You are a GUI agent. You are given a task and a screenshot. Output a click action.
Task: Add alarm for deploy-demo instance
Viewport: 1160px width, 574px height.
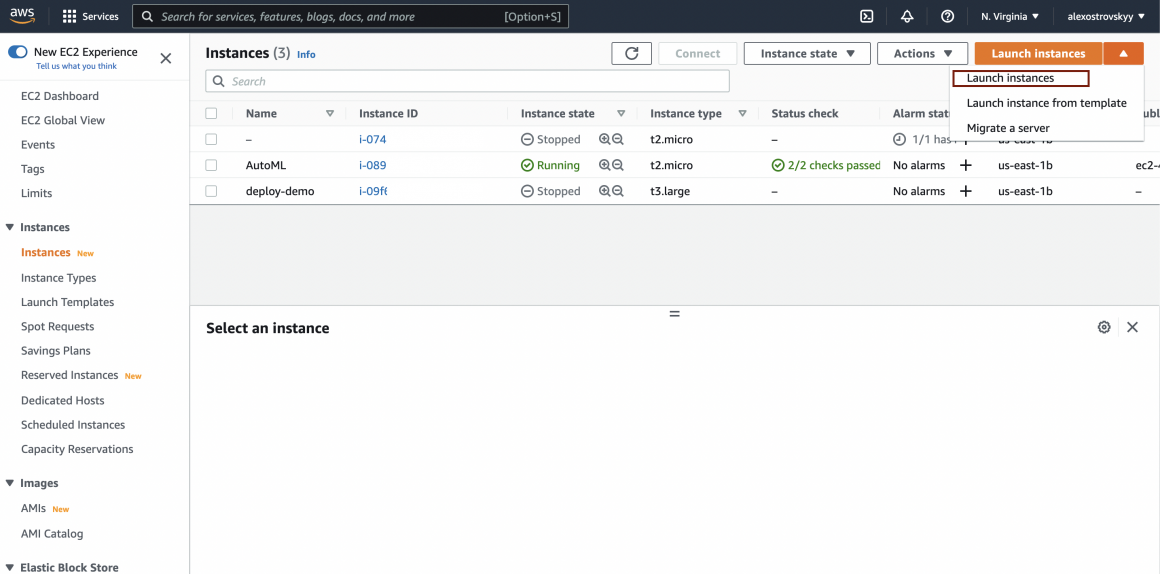(x=965, y=191)
